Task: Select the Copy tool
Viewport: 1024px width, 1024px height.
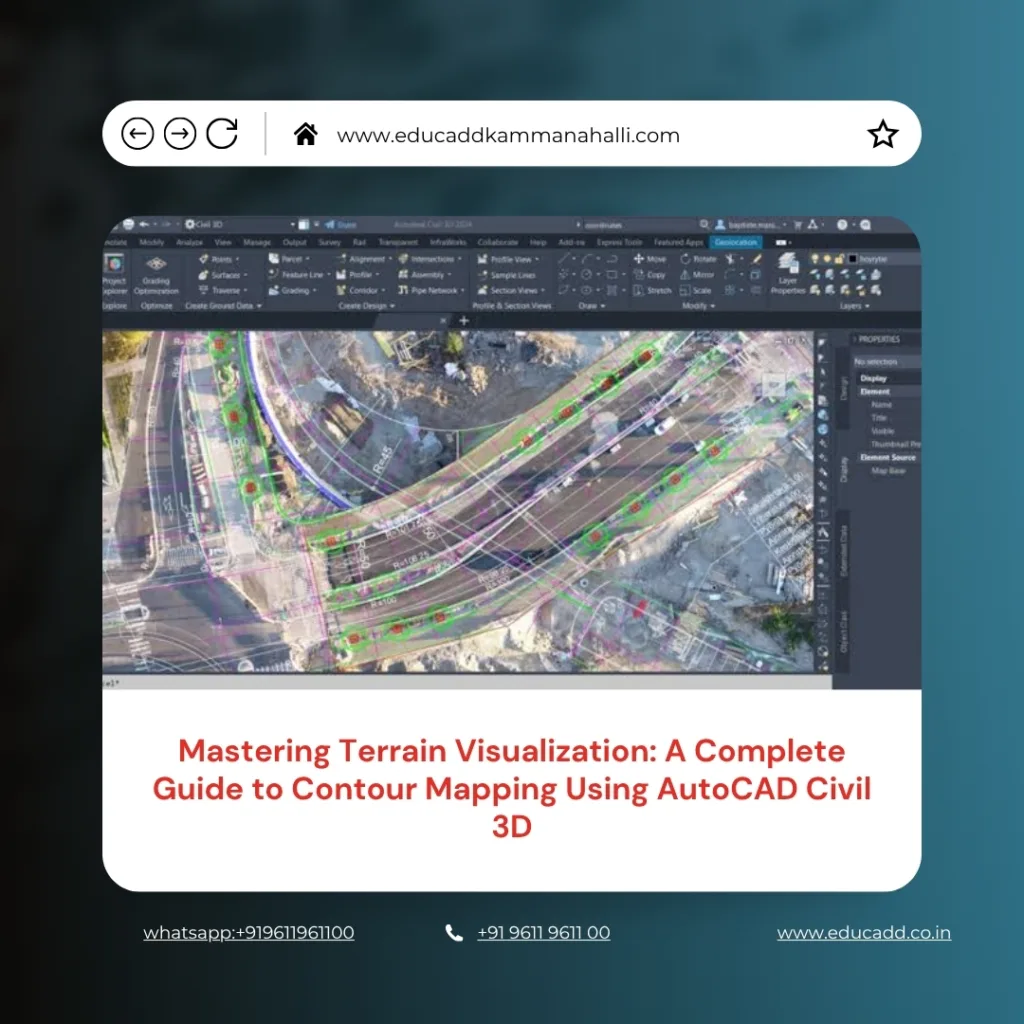Action: (650, 275)
